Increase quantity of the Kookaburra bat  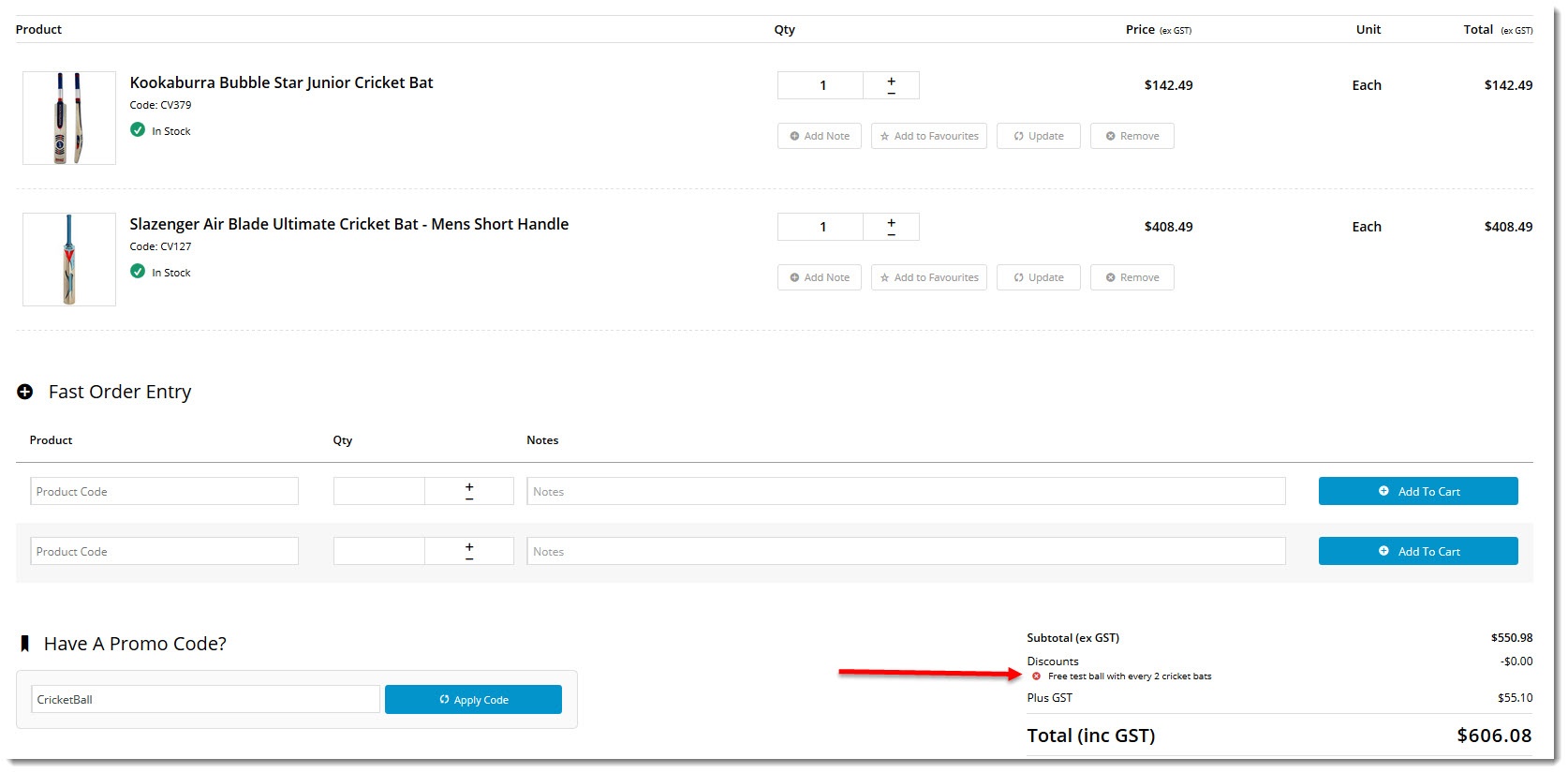pyautogui.click(x=891, y=81)
